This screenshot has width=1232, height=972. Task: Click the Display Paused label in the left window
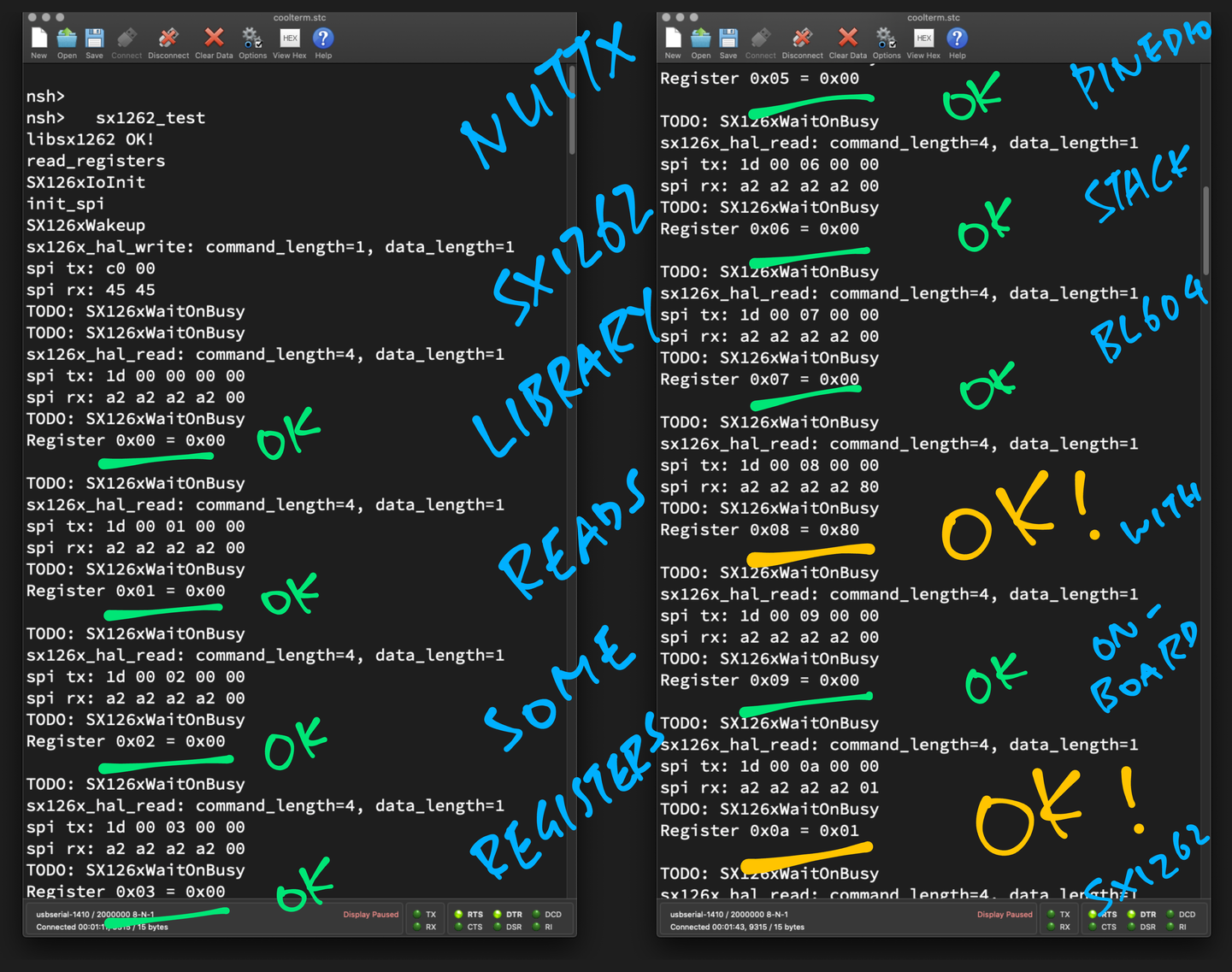(370, 915)
